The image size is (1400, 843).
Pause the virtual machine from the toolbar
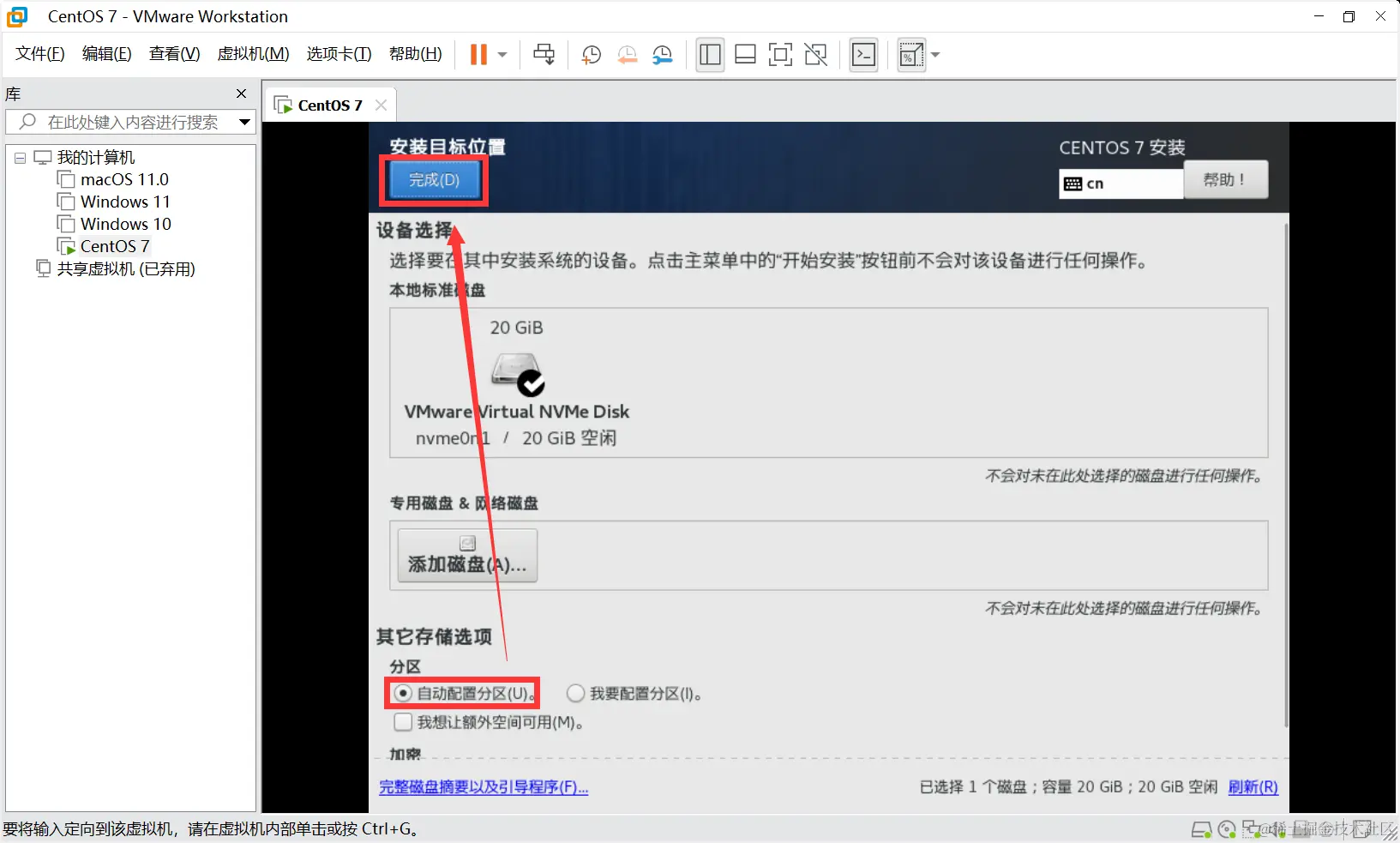pyautogui.click(x=478, y=55)
